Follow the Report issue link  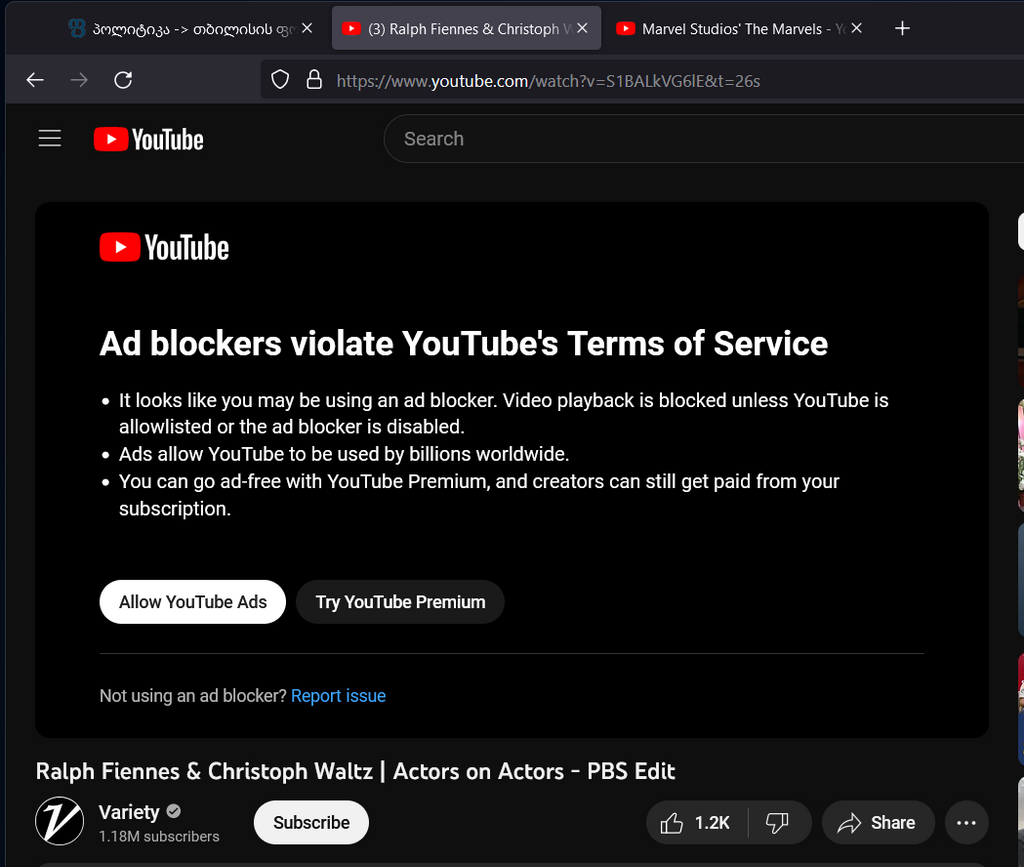338,696
